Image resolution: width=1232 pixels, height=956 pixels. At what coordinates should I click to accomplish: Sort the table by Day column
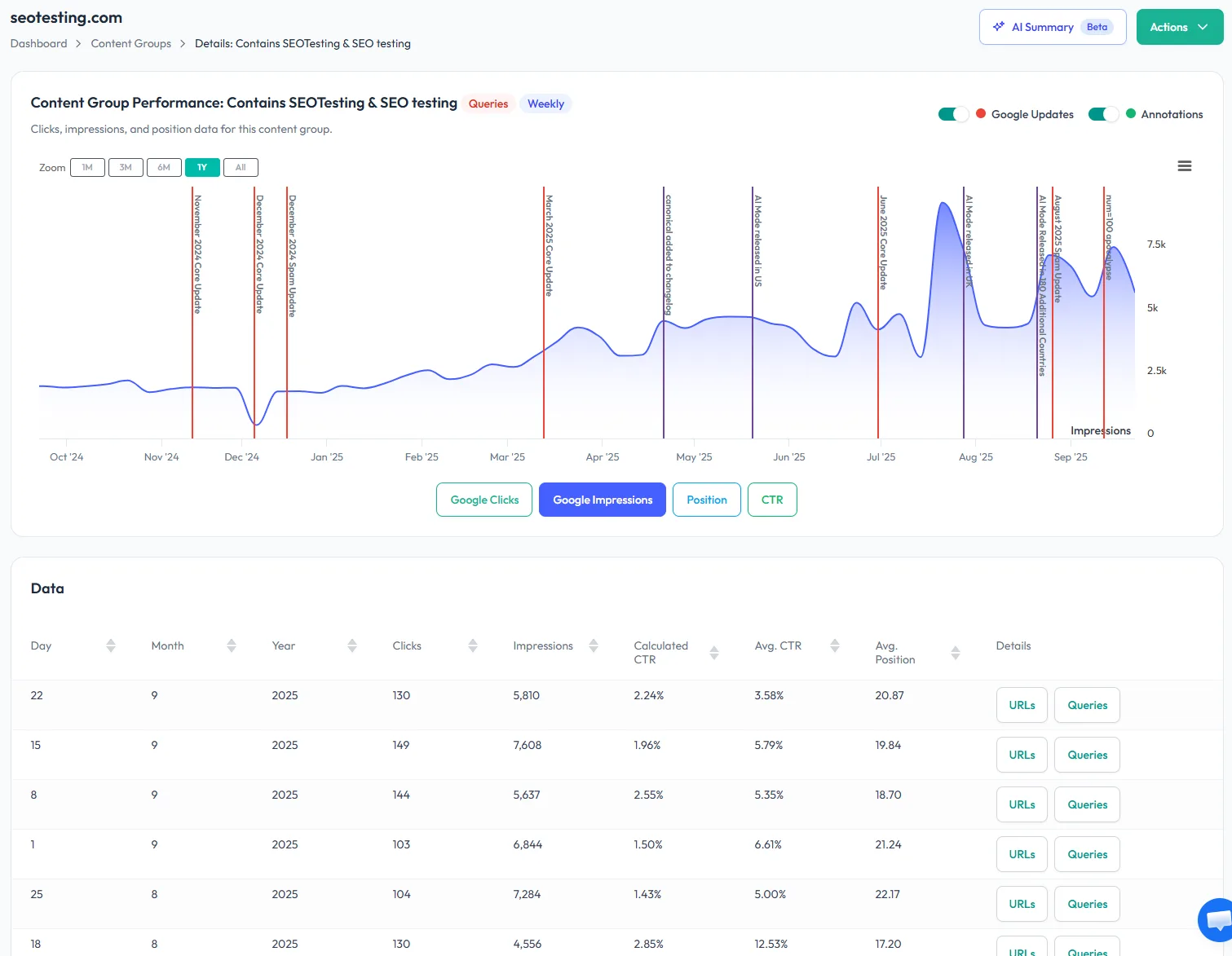(110, 645)
